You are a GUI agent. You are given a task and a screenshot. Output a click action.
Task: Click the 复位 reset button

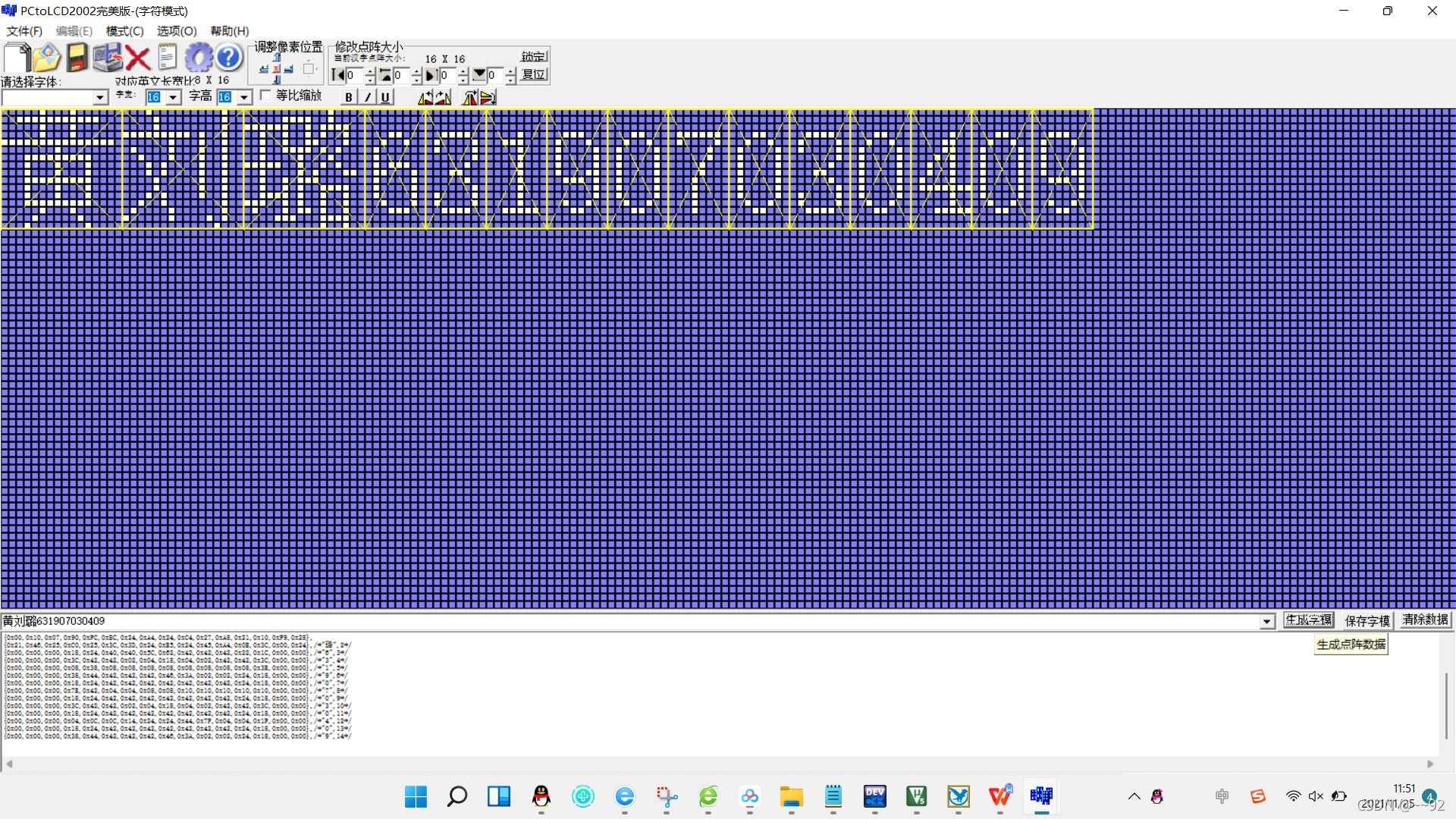tap(534, 75)
